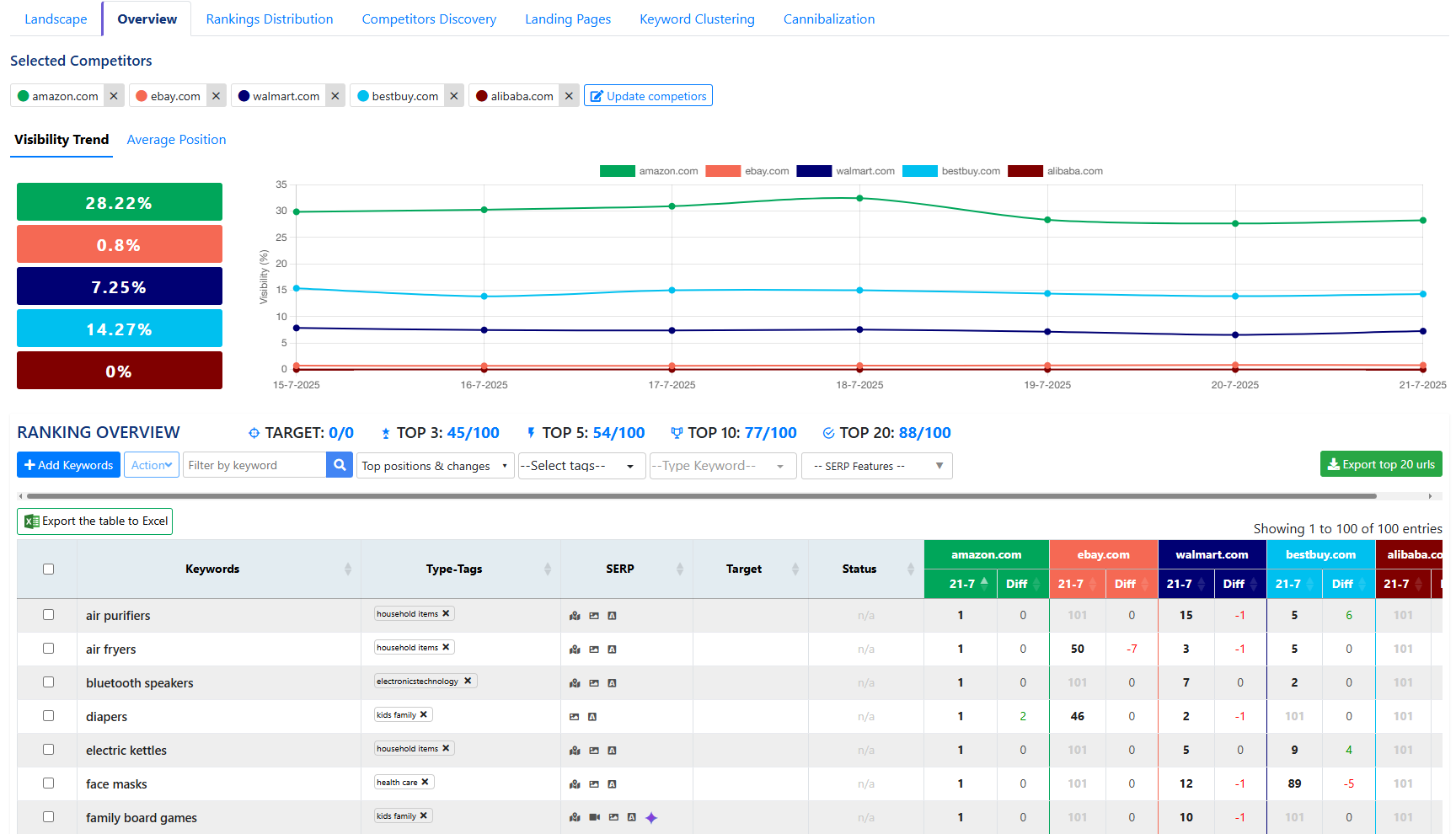This screenshot has width=1456, height=834.
Task: Sort by Target column arrows
Action: [795, 569]
